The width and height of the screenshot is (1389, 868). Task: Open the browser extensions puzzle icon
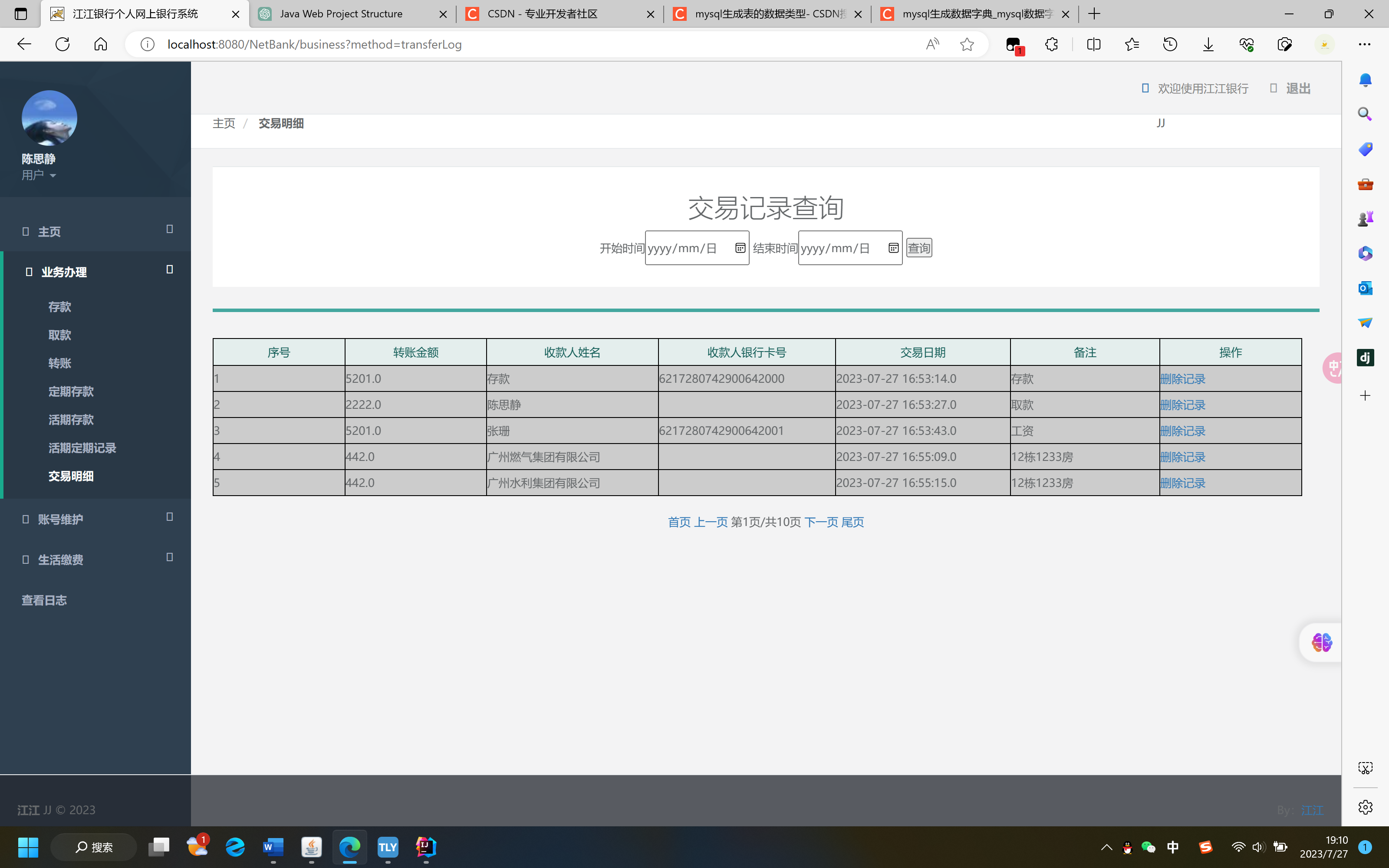(x=1051, y=44)
